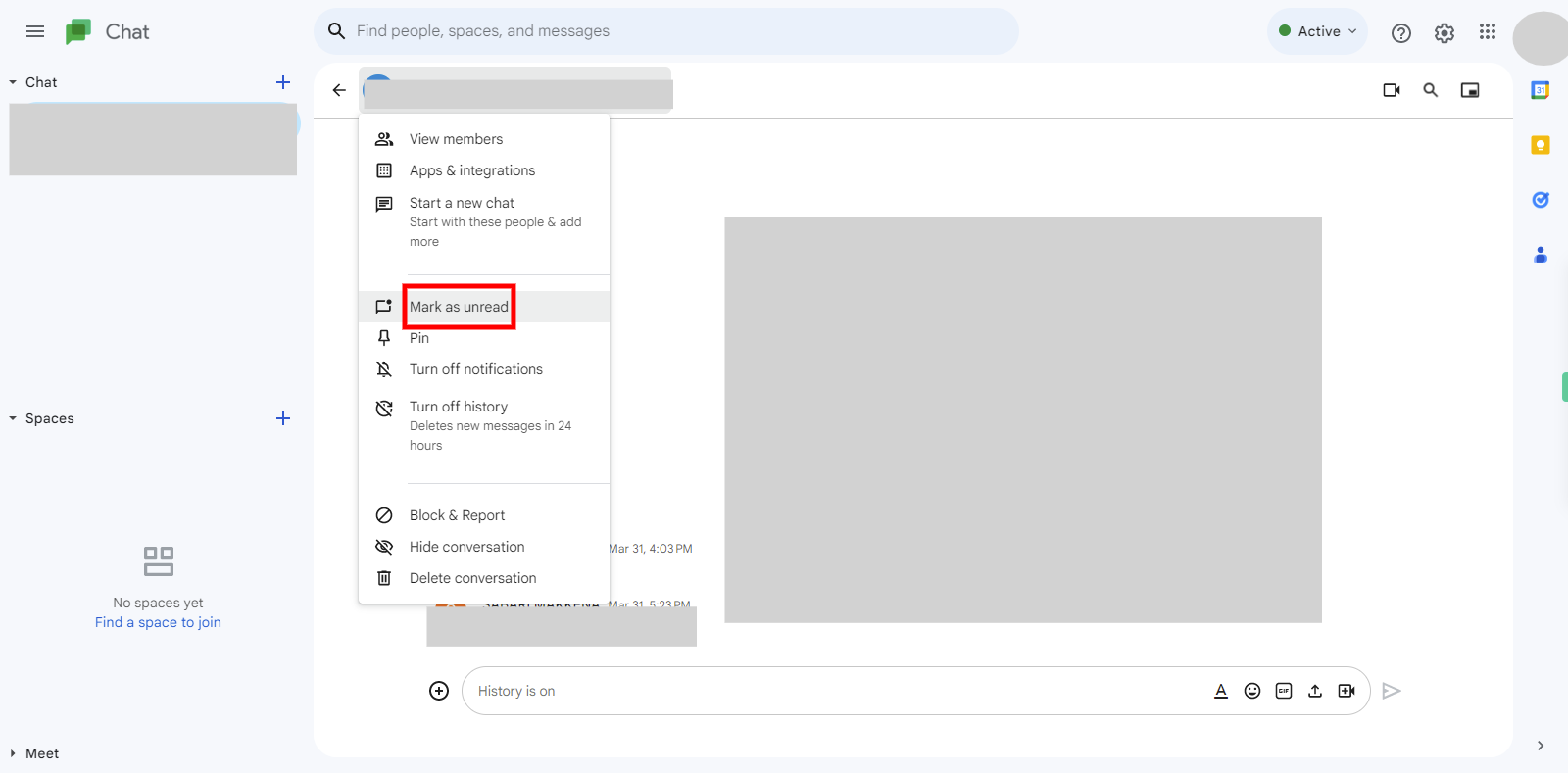Open Google Keep side panel
Viewport: 1568px width, 773px height.
pyautogui.click(x=1541, y=145)
